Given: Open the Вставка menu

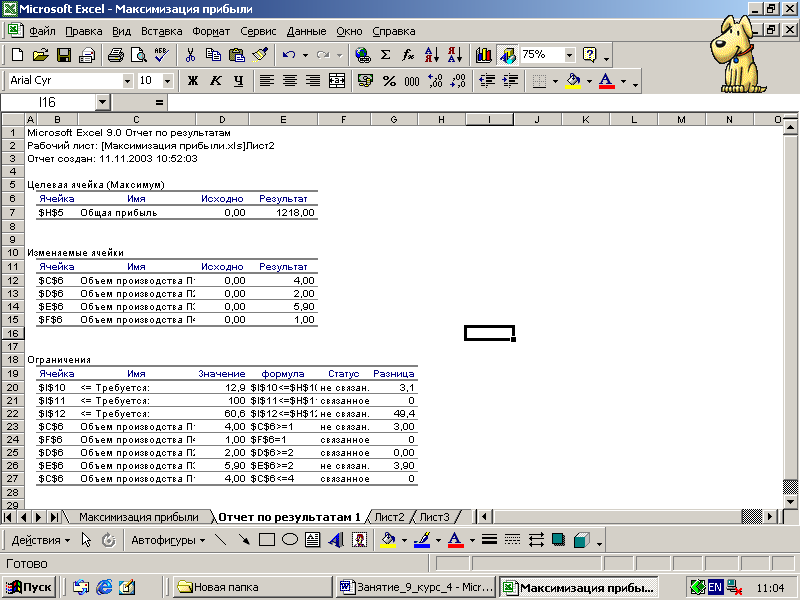Looking at the screenshot, I should (x=161, y=31).
